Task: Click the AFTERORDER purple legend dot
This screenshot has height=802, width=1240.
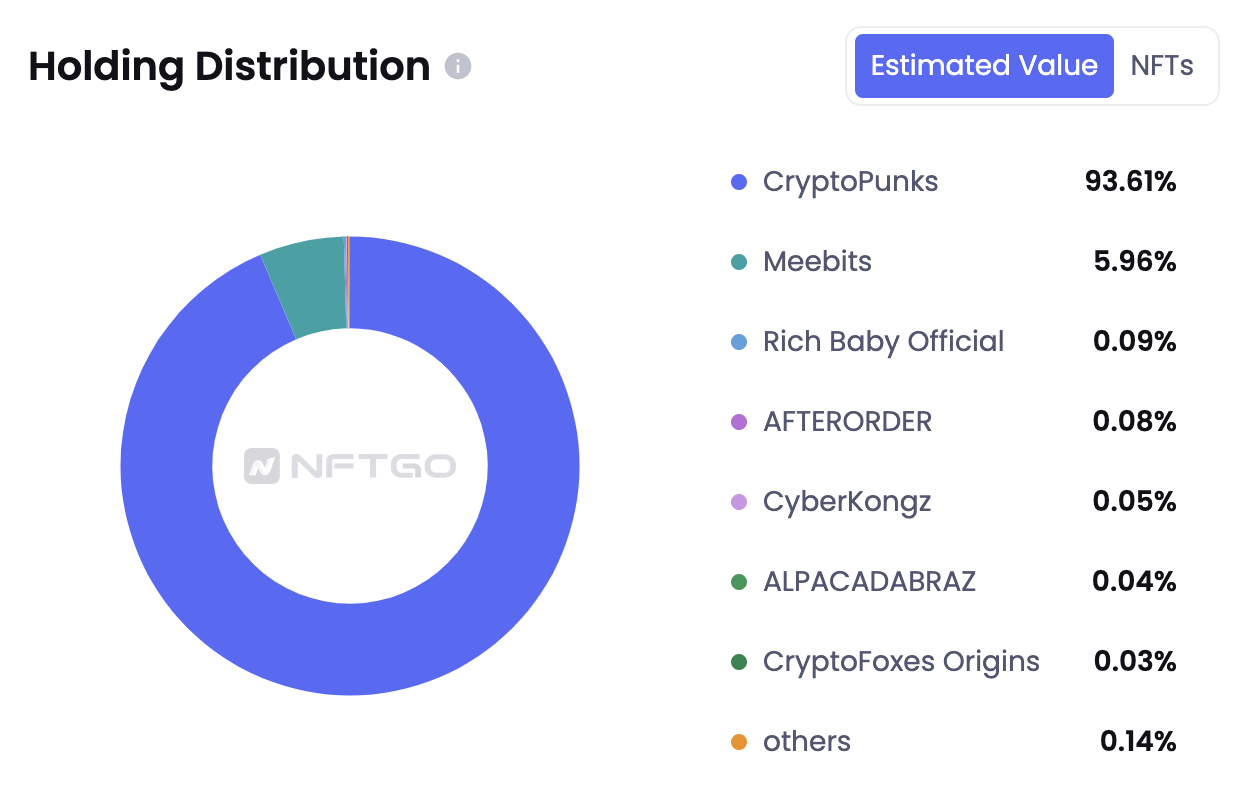Action: pyautogui.click(x=739, y=422)
